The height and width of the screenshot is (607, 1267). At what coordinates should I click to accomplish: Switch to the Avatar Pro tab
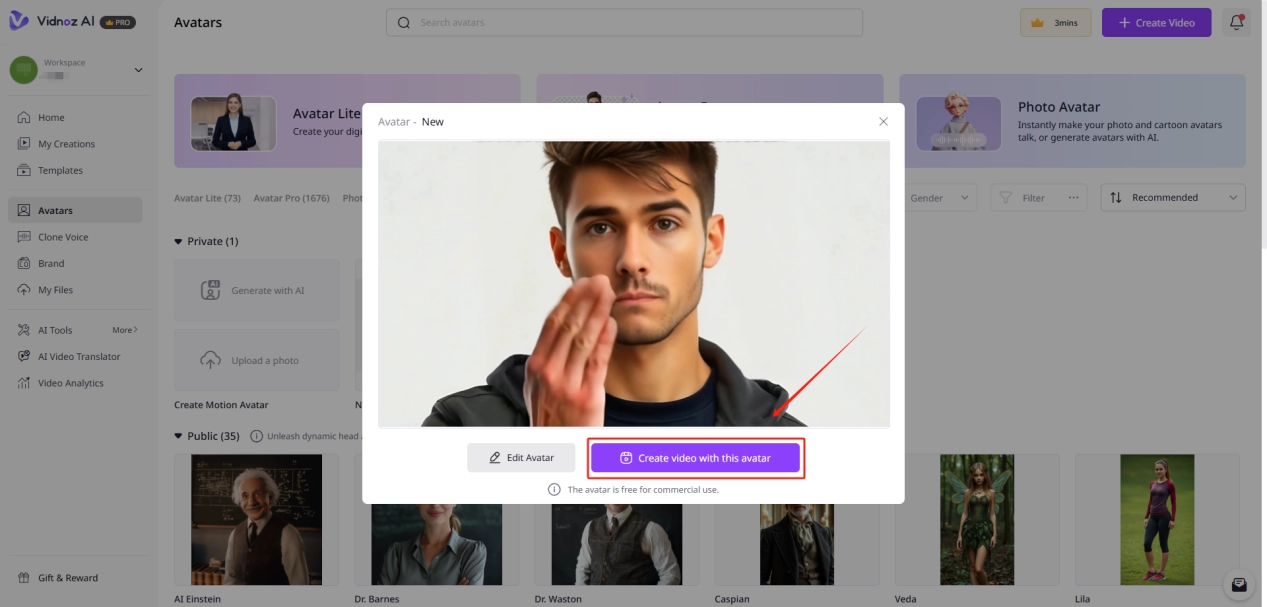(x=291, y=198)
